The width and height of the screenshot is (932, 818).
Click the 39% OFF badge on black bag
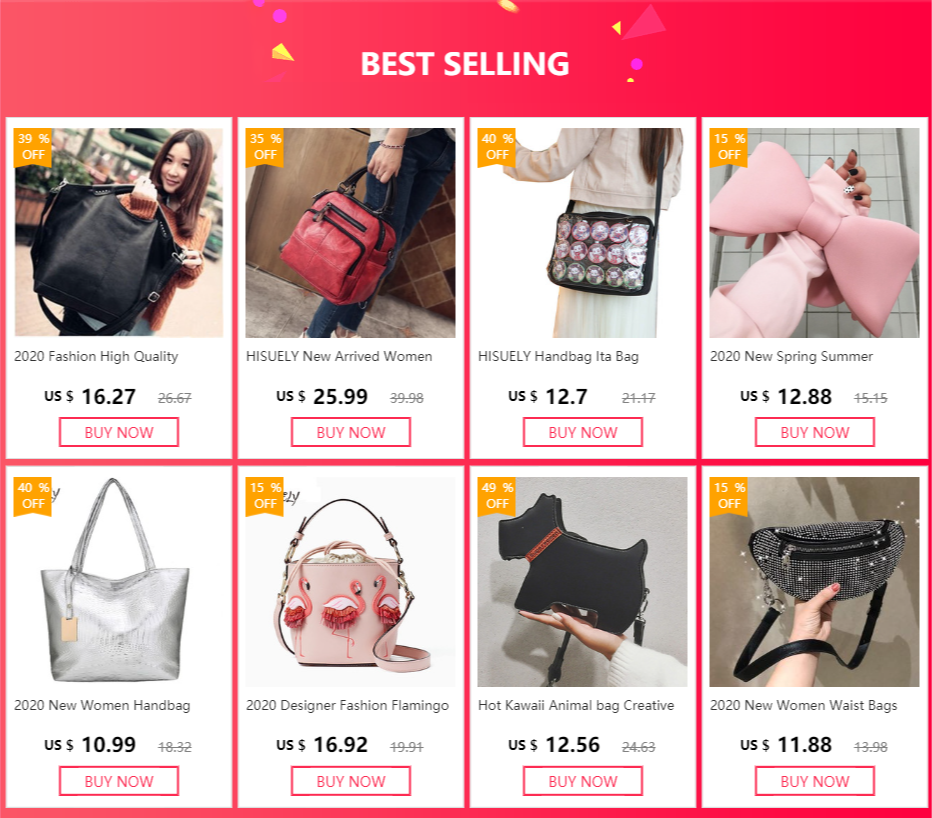[32, 147]
